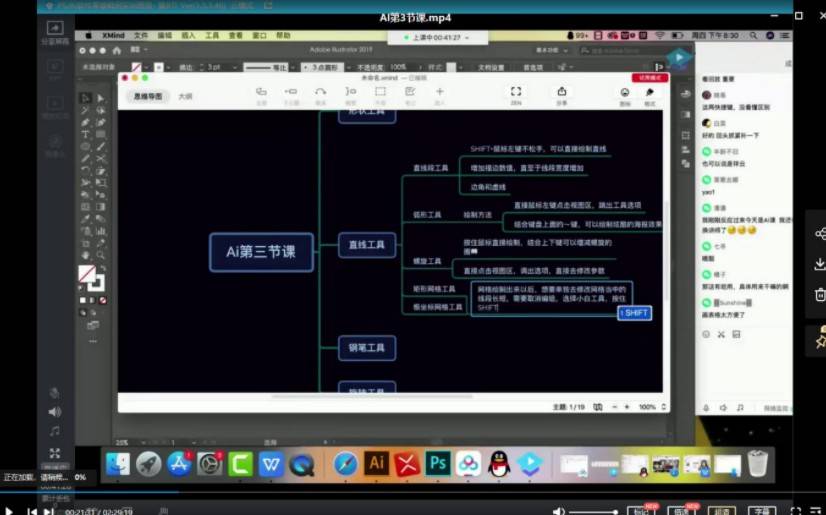Click the Illustrator stroke swatch in control bar
This screenshot has width=826, height=515.
tap(158, 67)
